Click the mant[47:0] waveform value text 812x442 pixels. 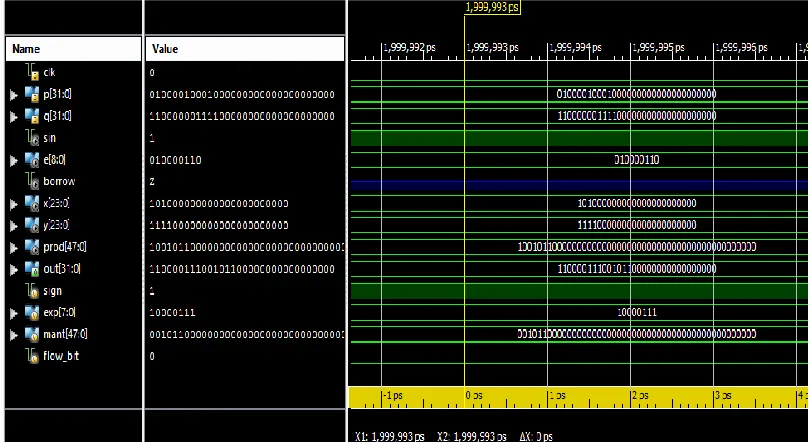[636, 334]
